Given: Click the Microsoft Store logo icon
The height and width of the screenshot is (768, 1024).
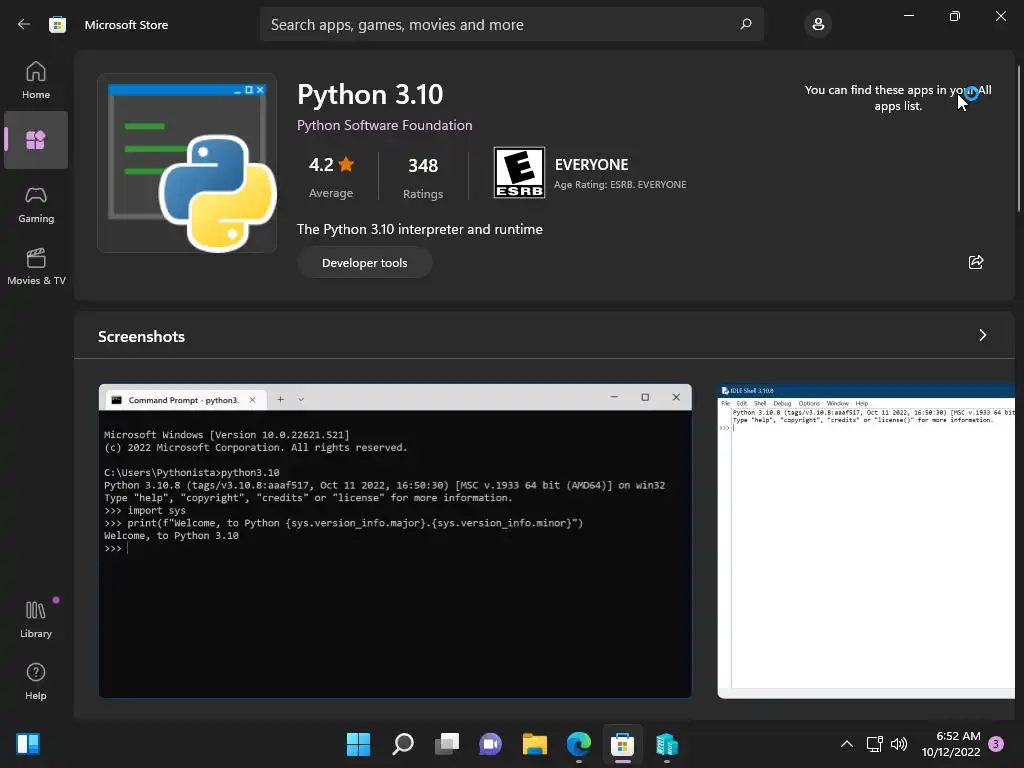Looking at the screenshot, I should pos(57,25).
